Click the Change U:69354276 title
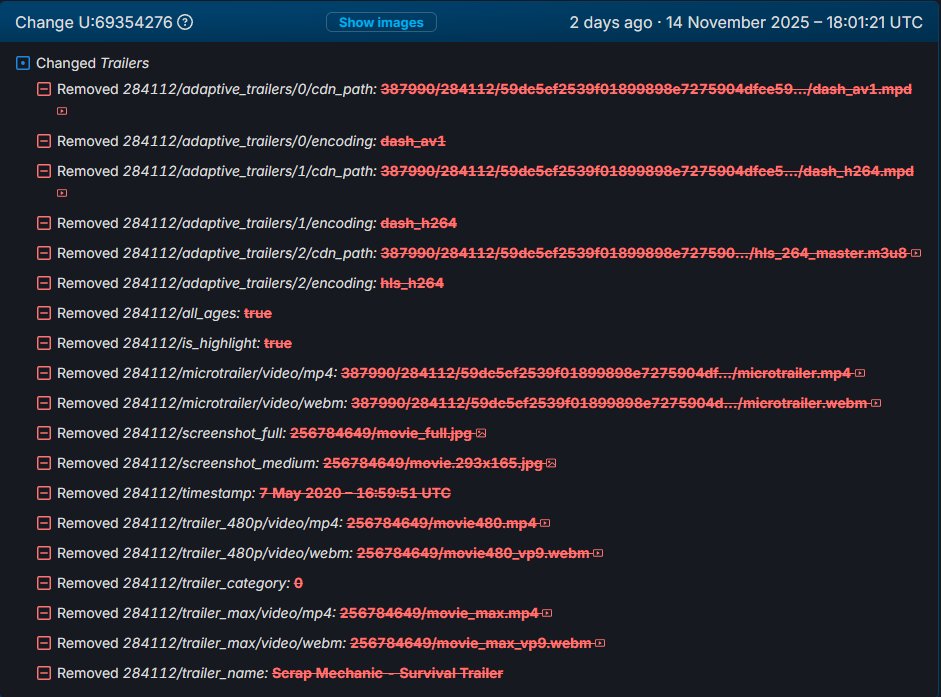This screenshot has width=941, height=697. click(x=94, y=22)
